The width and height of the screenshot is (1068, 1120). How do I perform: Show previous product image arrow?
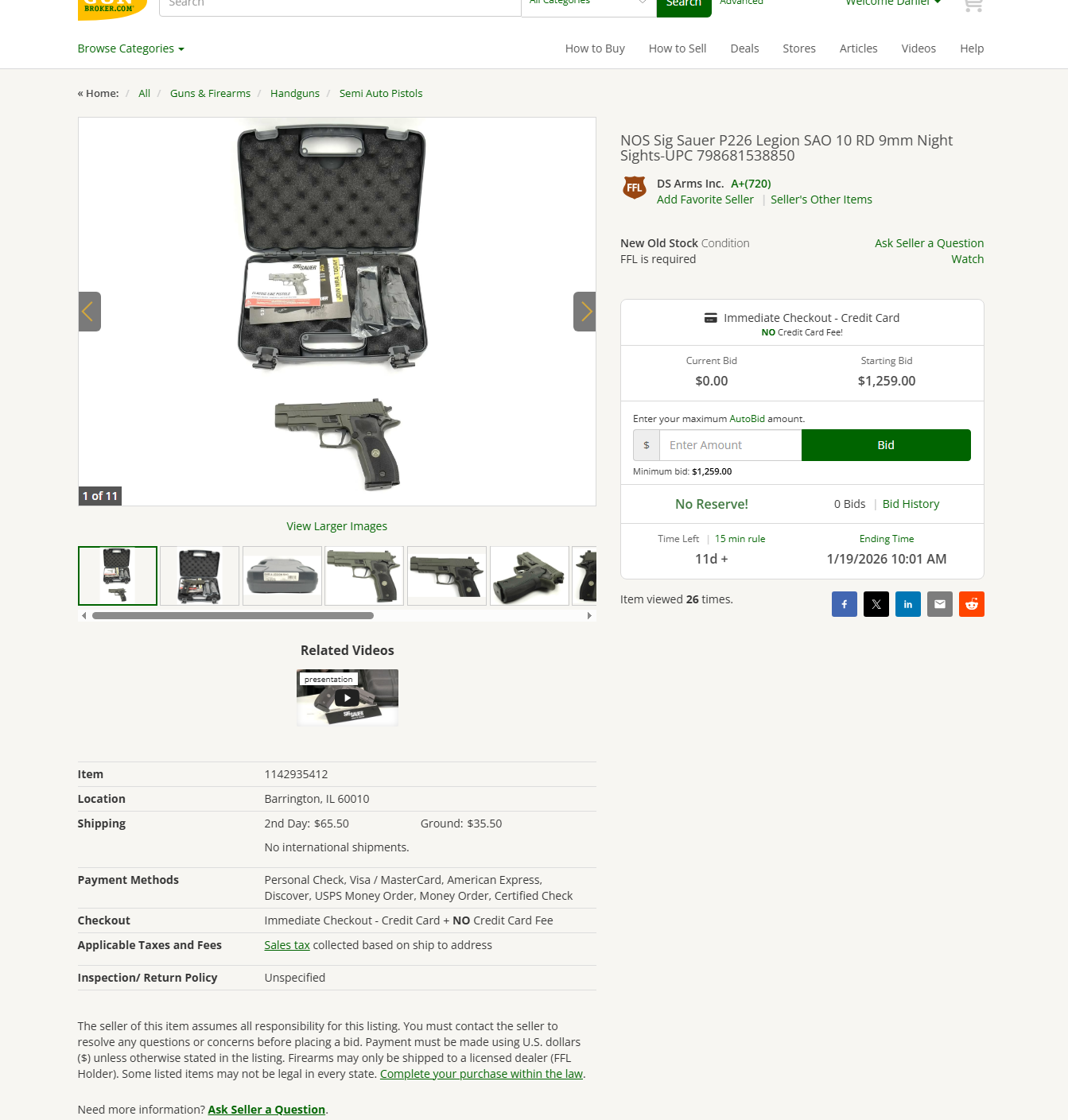coord(90,312)
